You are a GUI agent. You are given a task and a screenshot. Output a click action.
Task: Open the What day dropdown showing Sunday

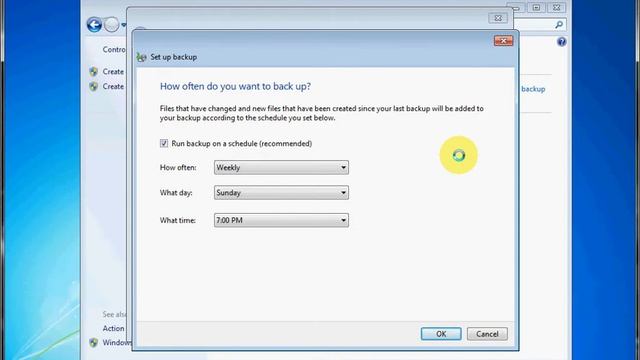point(281,193)
